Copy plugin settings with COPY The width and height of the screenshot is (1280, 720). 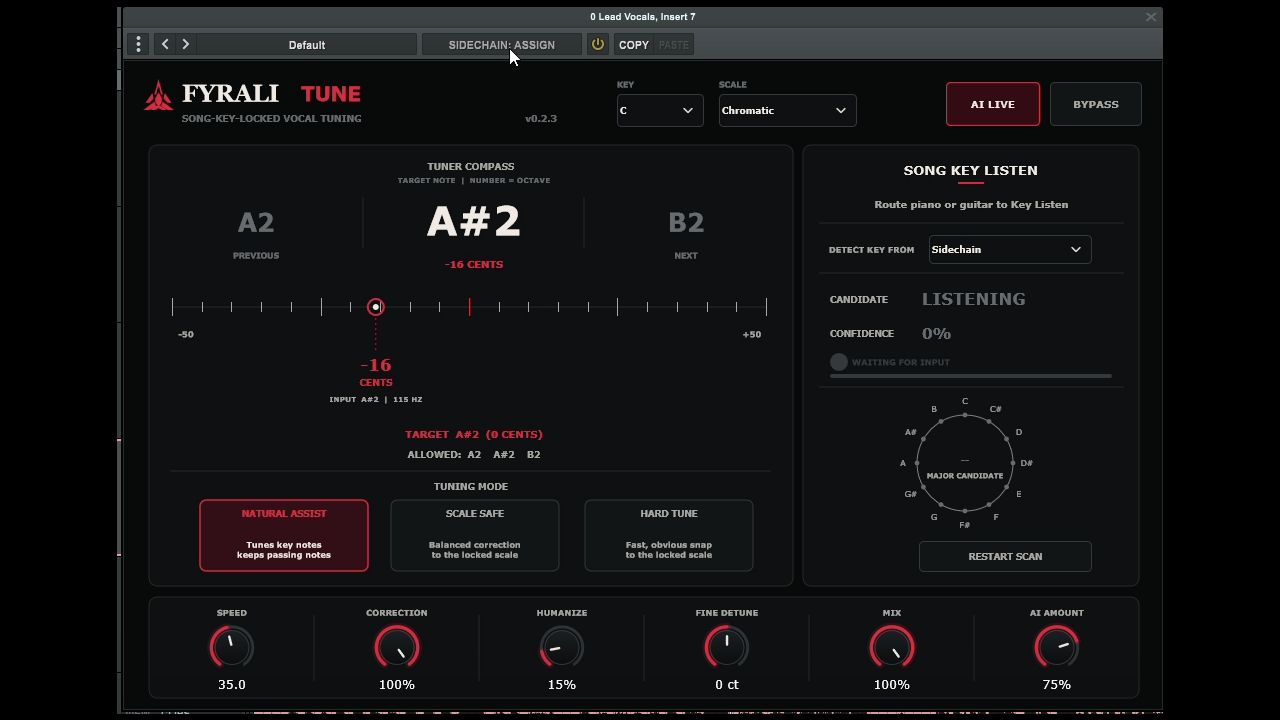(x=634, y=45)
